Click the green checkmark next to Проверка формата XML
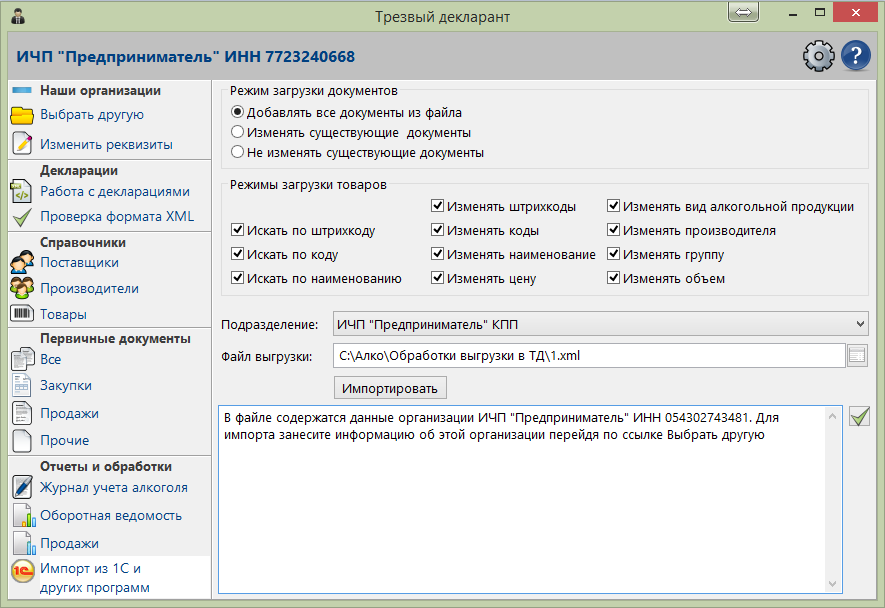 pos(22,217)
